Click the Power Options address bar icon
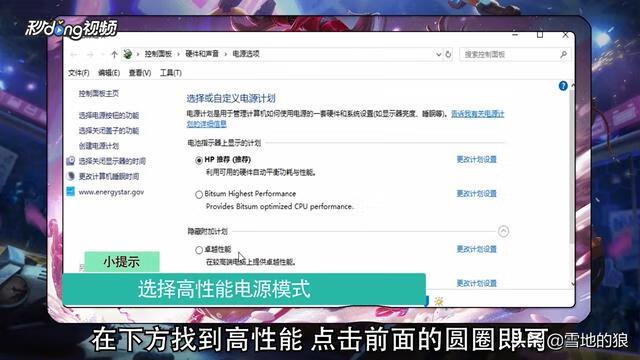 tap(128, 54)
